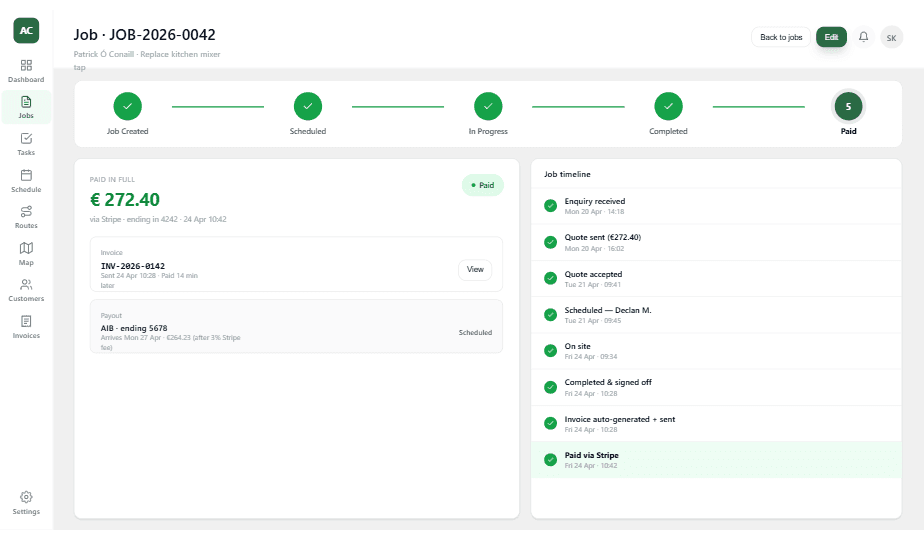Click the green Paid status badge
The width and height of the screenshot is (924, 540).
(x=483, y=185)
